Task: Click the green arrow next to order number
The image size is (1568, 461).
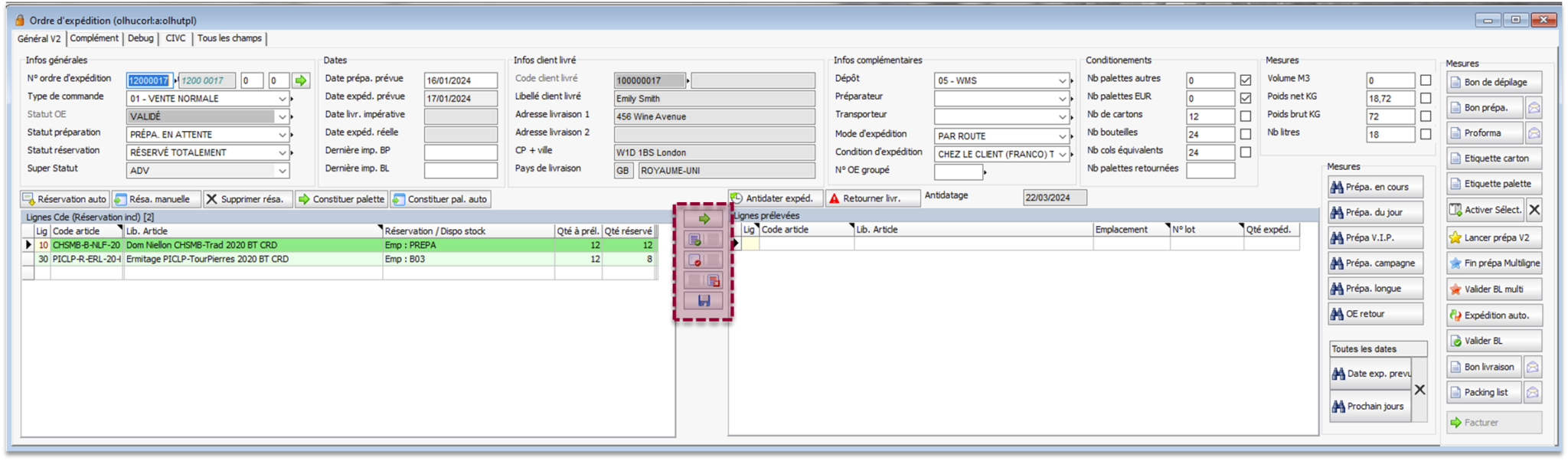Action: (301, 80)
